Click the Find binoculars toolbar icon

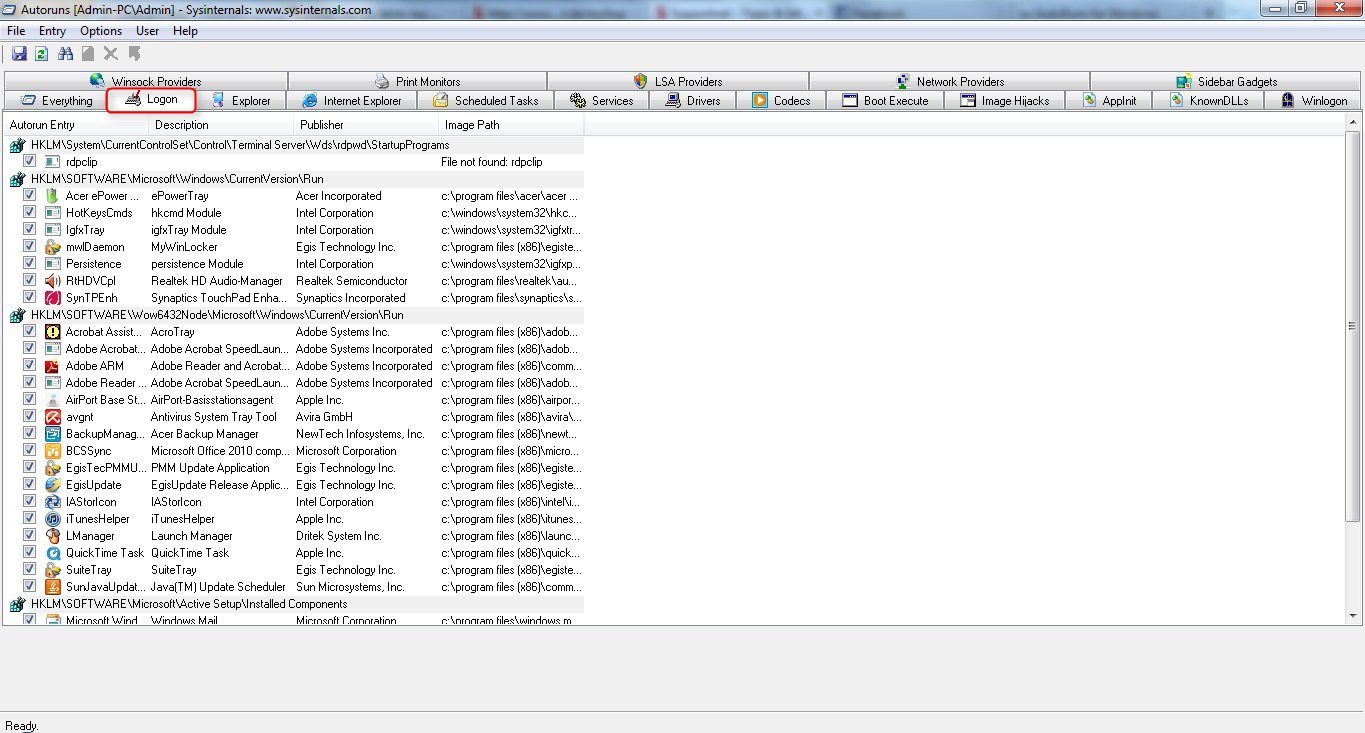[x=66, y=54]
